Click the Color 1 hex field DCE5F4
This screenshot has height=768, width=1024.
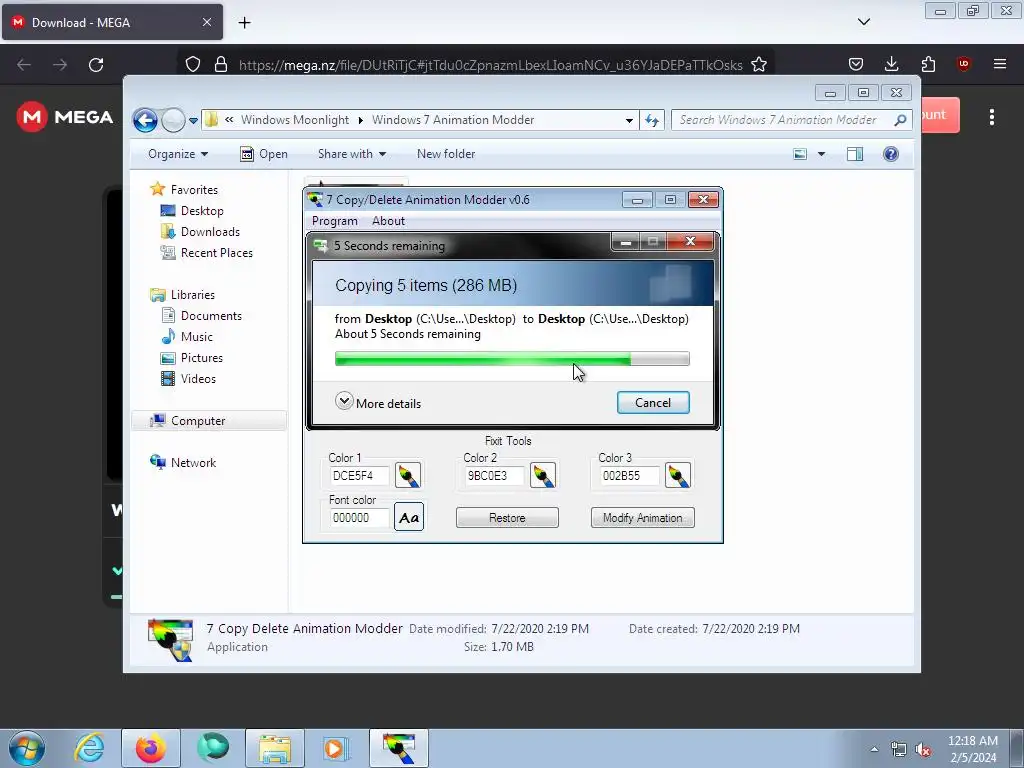pyautogui.click(x=359, y=476)
